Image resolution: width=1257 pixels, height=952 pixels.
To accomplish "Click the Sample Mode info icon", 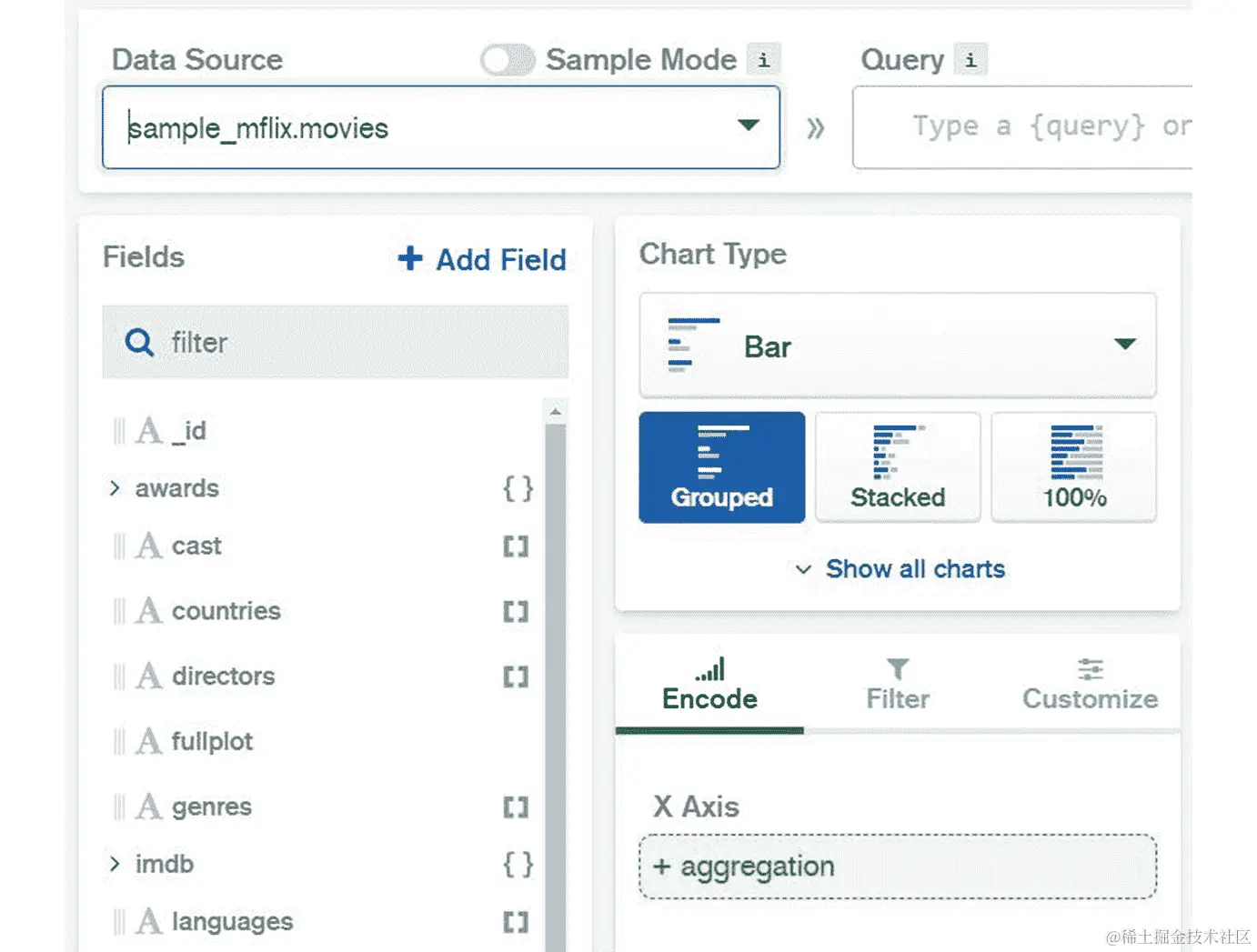I will pos(763,60).
